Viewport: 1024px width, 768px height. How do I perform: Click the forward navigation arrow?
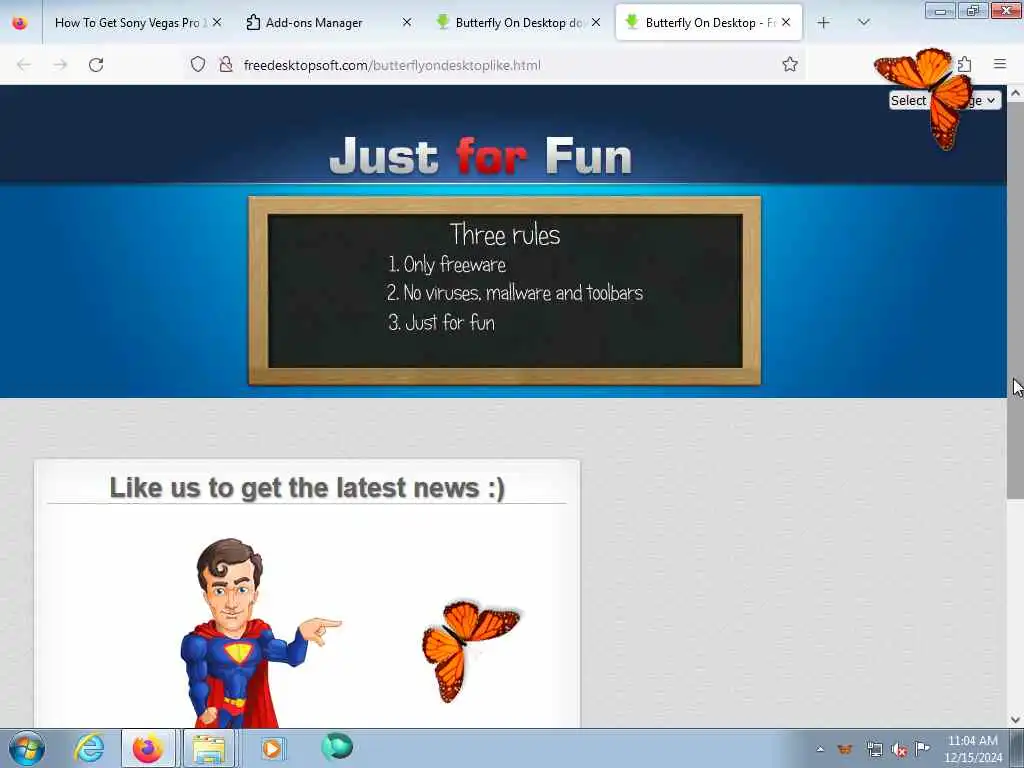coord(60,65)
